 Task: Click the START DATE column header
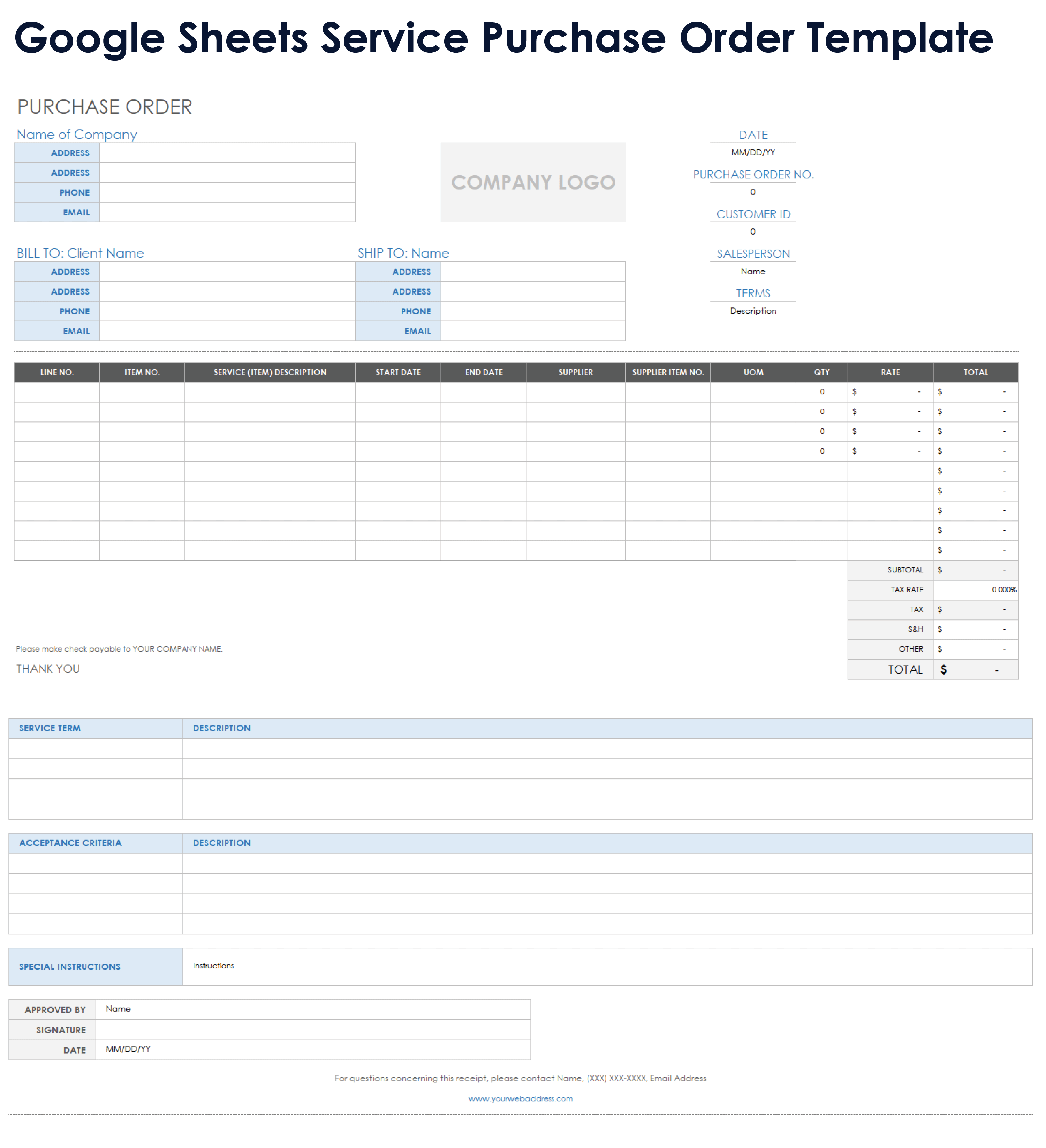point(398,372)
